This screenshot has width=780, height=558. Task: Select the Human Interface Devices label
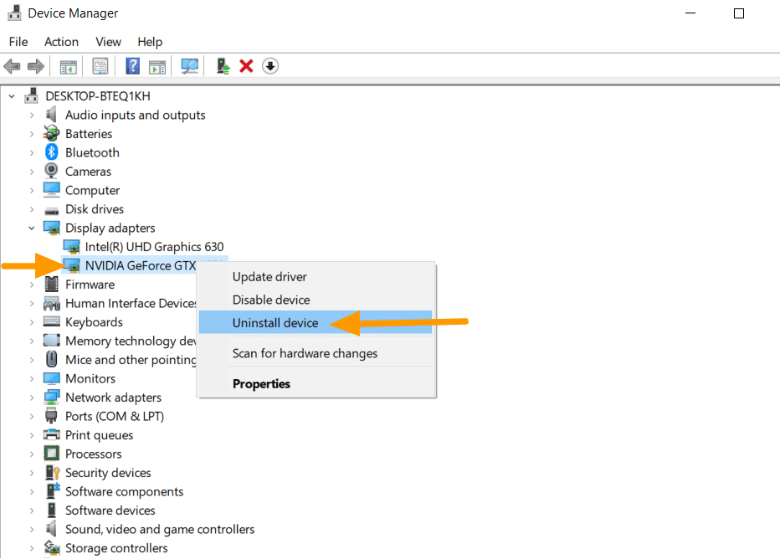[131, 303]
